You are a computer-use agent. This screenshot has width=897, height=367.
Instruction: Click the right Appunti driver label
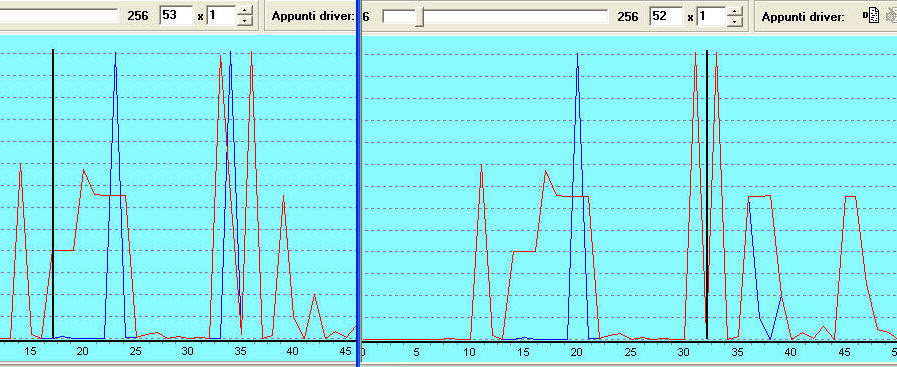click(803, 17)
